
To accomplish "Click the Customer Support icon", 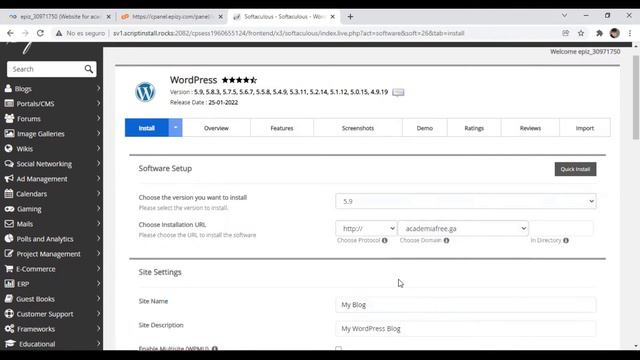I will [x=9, y=314].
